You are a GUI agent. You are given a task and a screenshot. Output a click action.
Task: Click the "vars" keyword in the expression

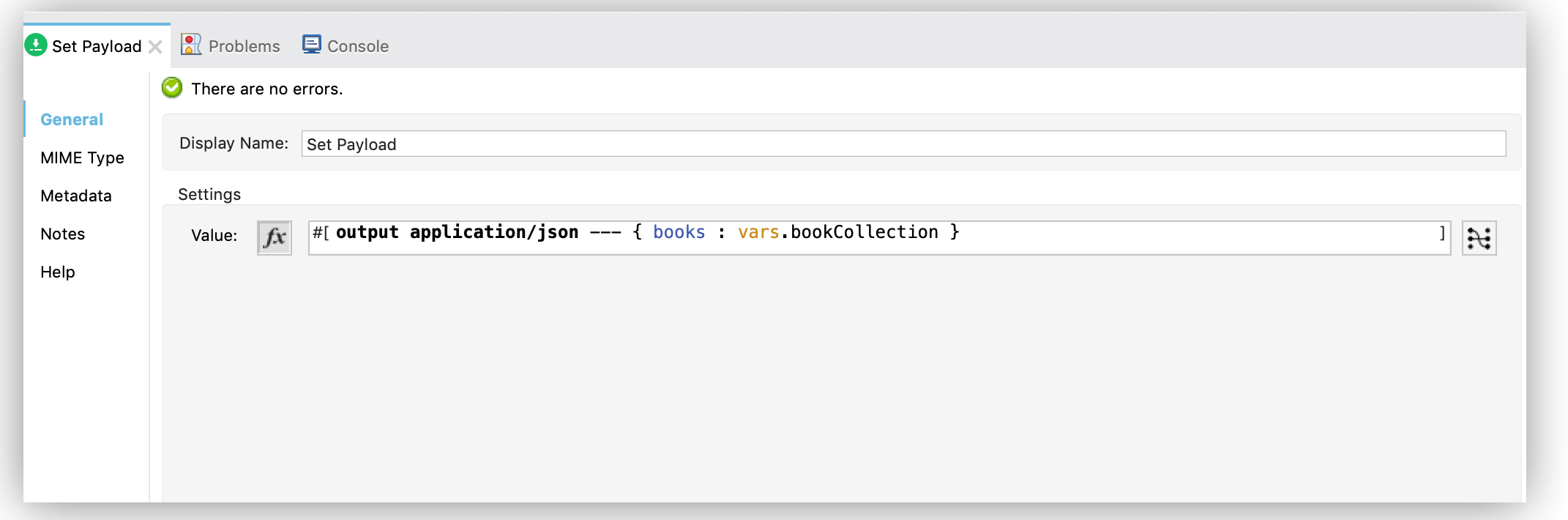[x=758, y=232]
